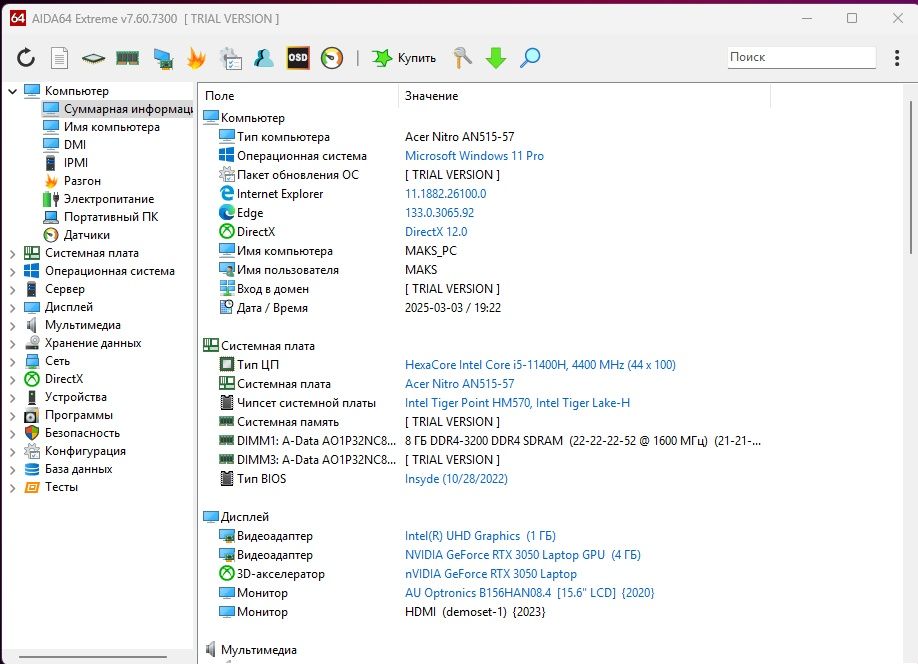This screenshot has height=664, width=918.
Task: Click the magnifier search icon
Action: (530, 57)
